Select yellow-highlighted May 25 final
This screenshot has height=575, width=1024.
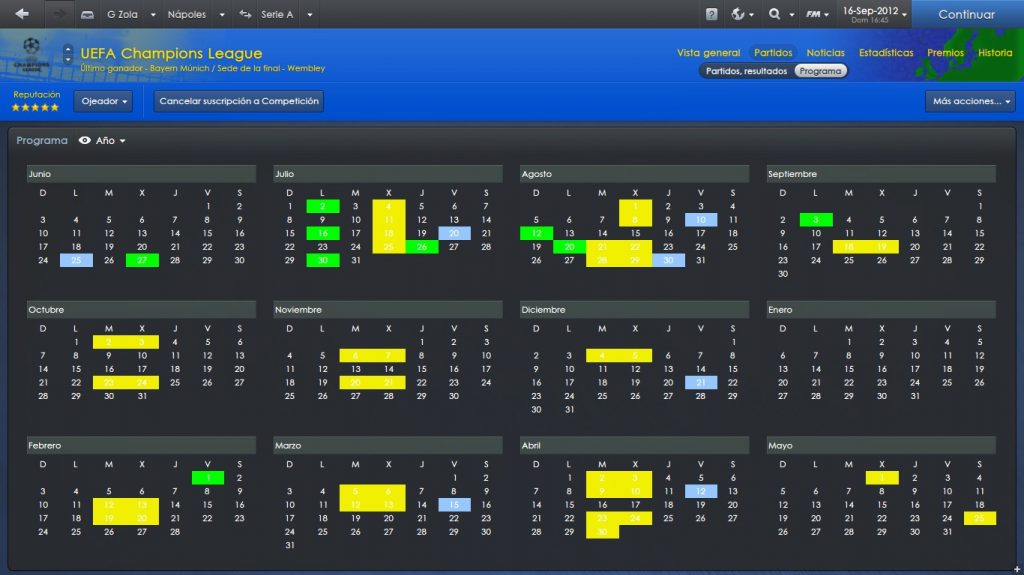(x=980, y=518)
